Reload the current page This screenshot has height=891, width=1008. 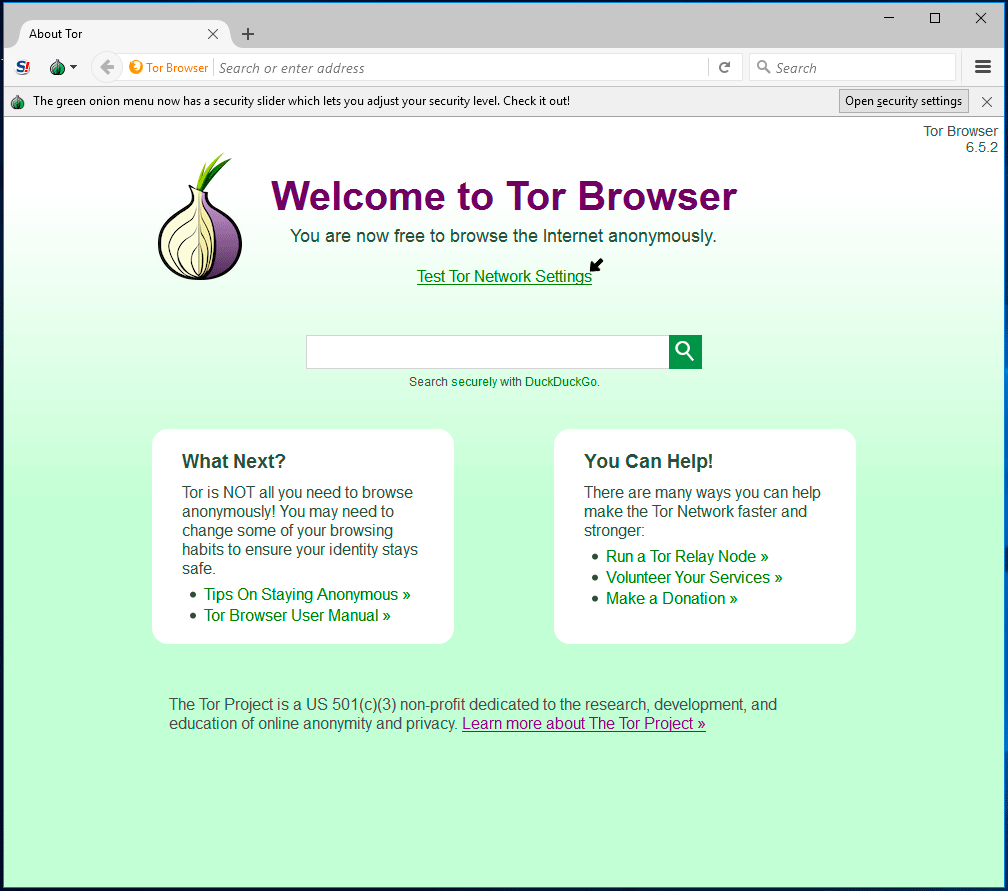[x=724, y=68]
